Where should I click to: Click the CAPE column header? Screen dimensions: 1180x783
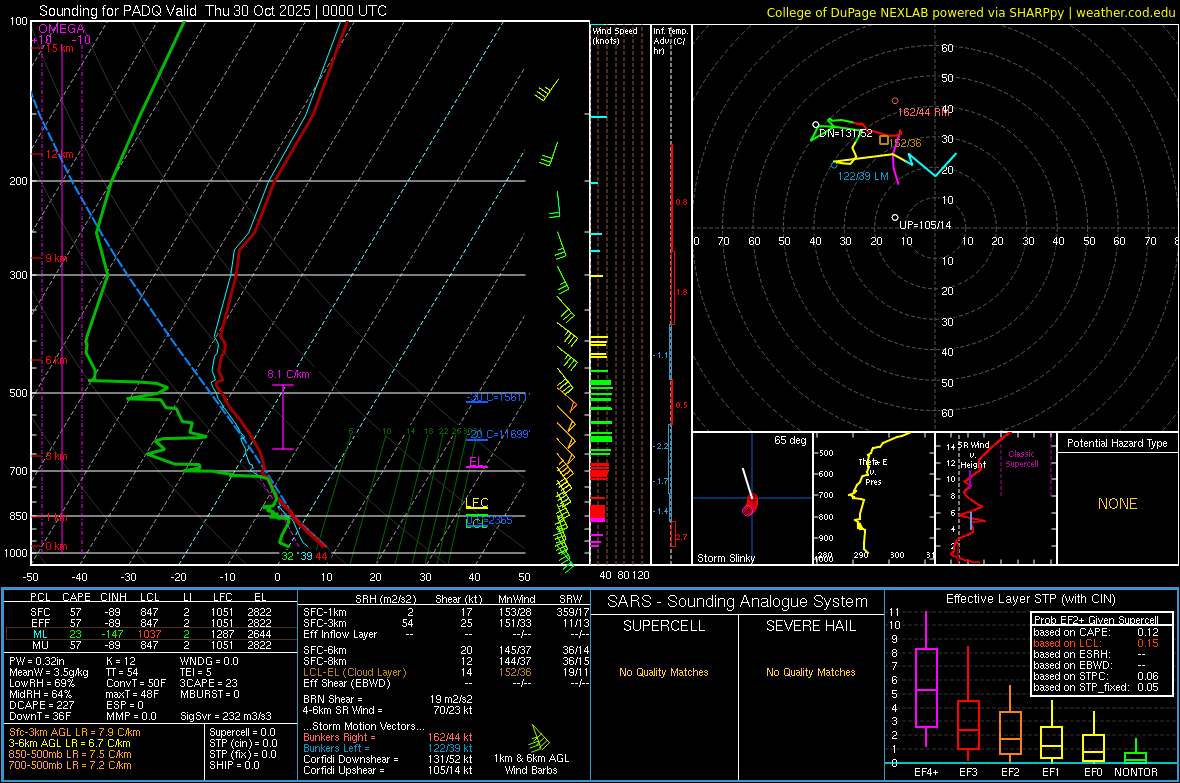[x=76, y=597]
